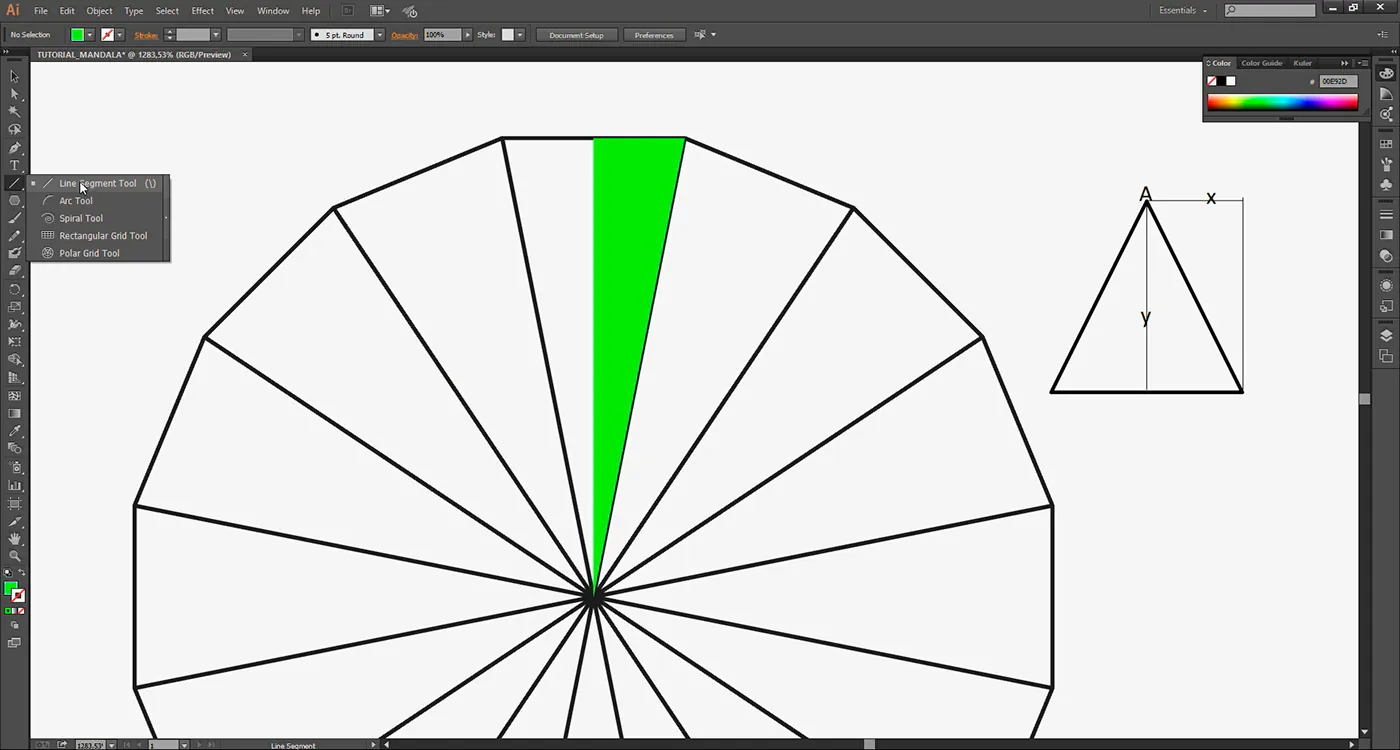1400x750 pixels.
Task: Pick the Eyedropper tool
Action: (14, 431)
